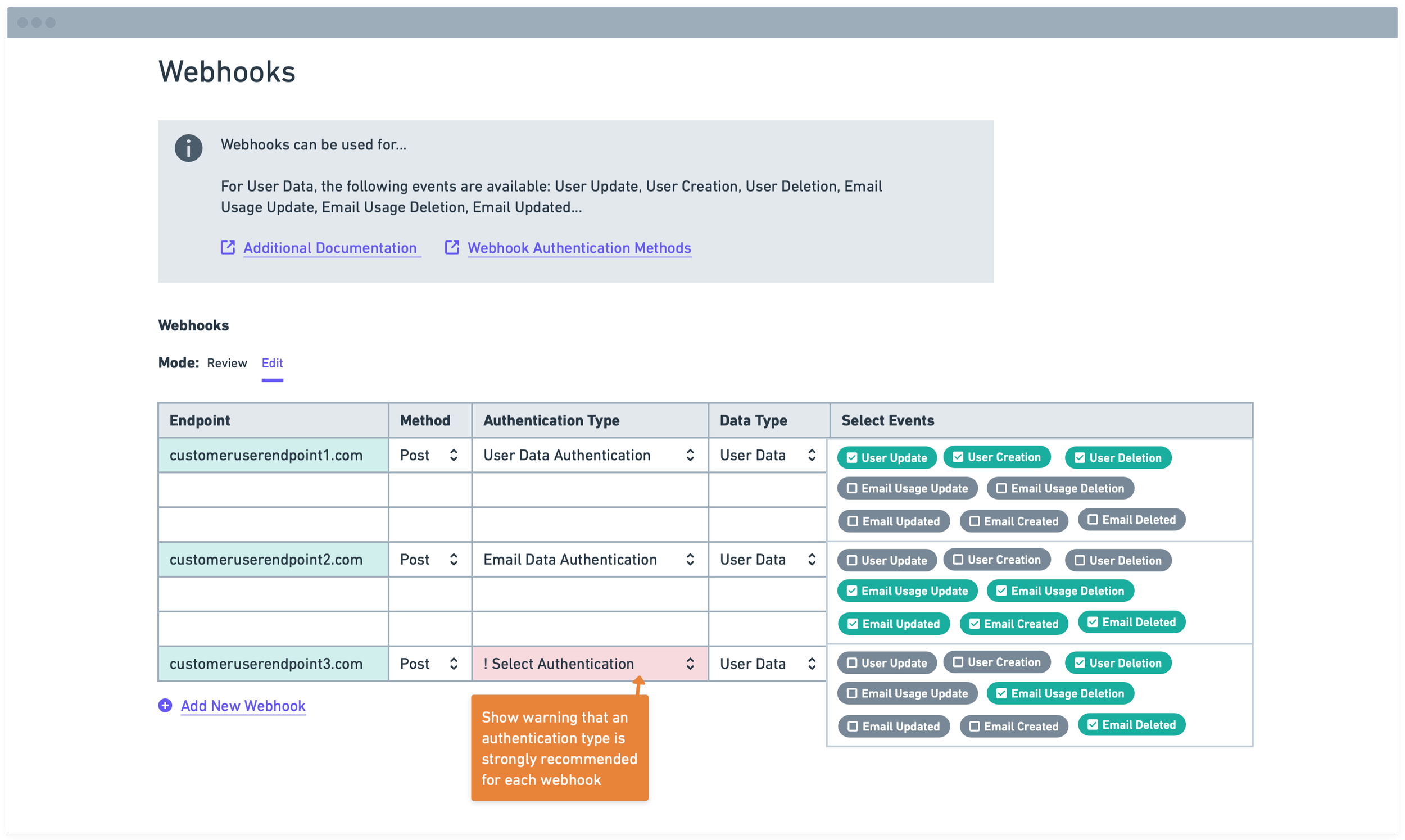Click the Method stepper arrows for customeruserendpoint1.com
Screen dimensions: 1405x840
[454, 455]
